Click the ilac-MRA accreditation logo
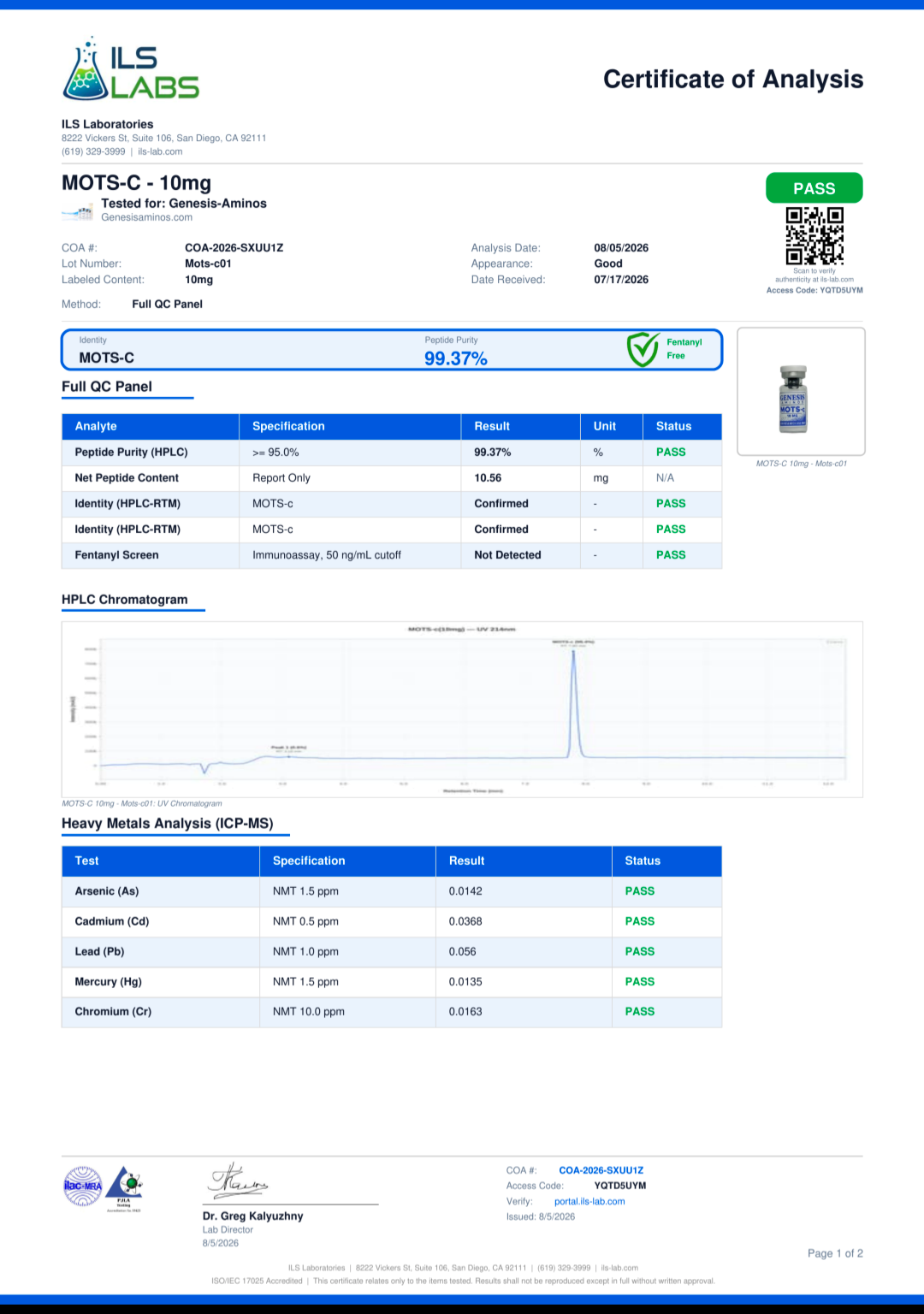The width and height of the screenshot is (924, 1314). click(83, 1187)
